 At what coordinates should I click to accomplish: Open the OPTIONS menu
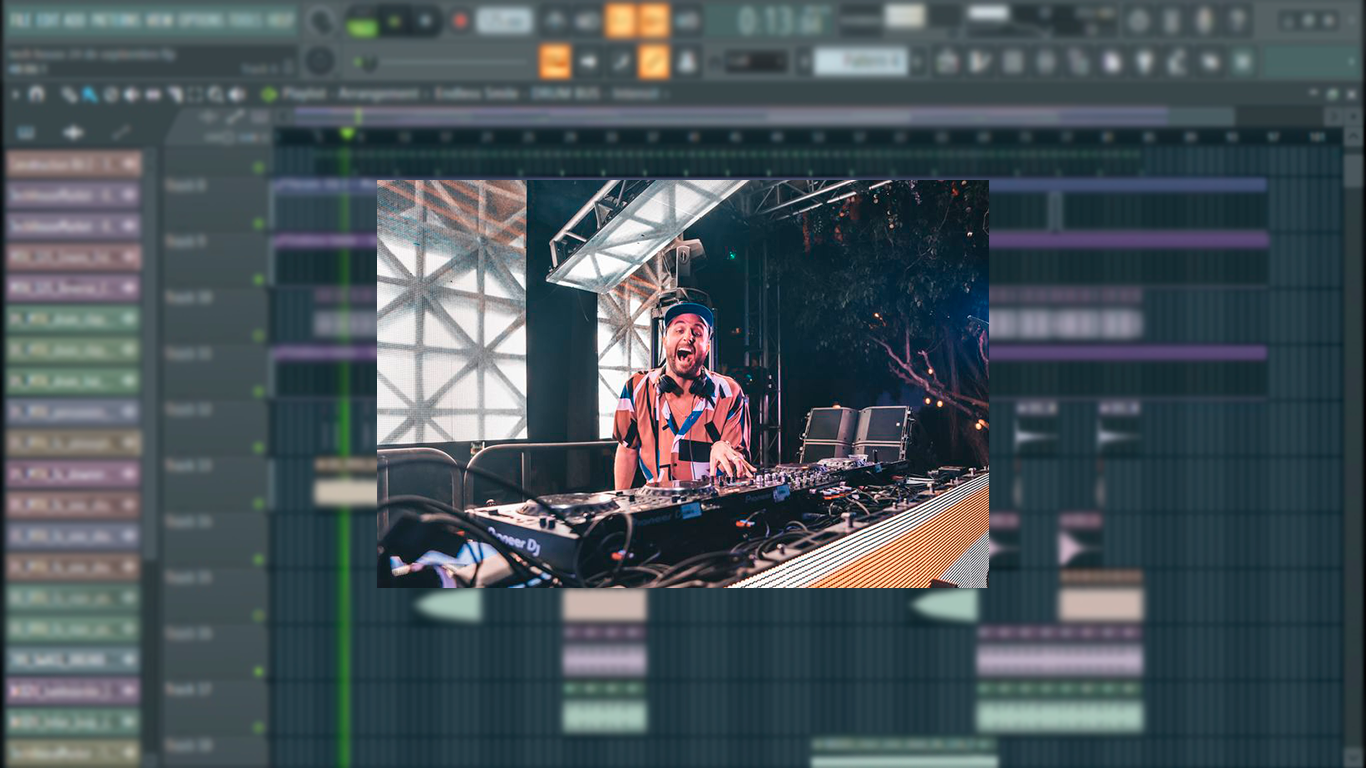point(202,20)
